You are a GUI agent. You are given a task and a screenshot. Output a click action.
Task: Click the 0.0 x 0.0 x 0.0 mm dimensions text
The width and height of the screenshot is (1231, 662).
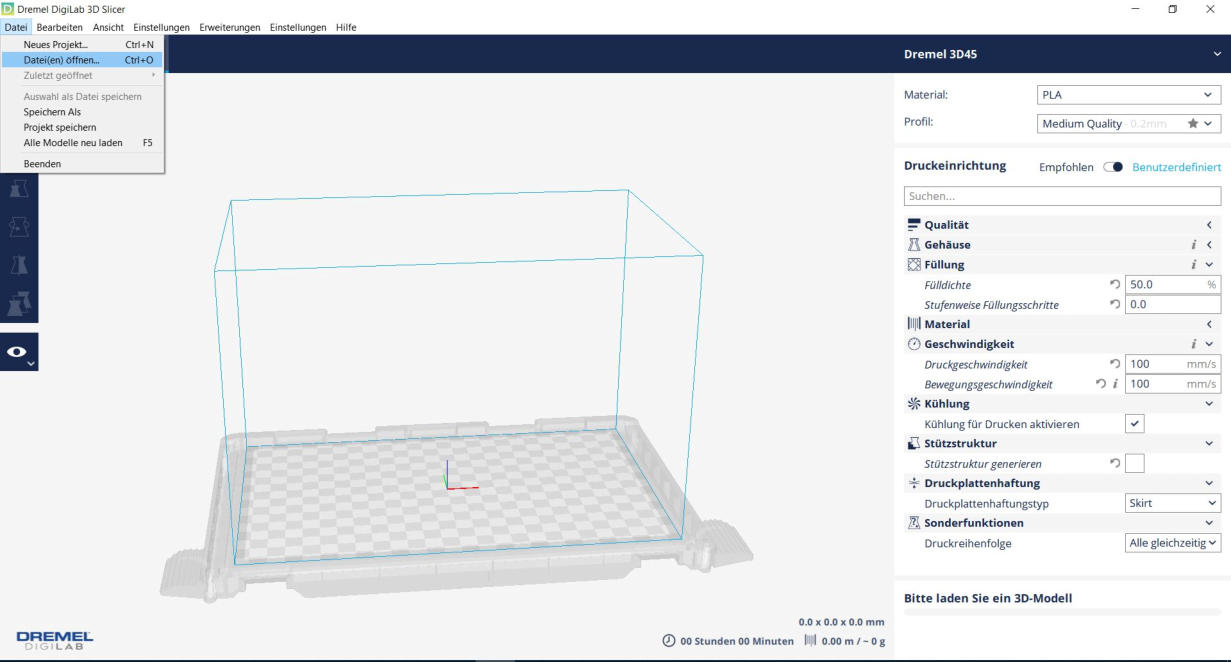841,622
